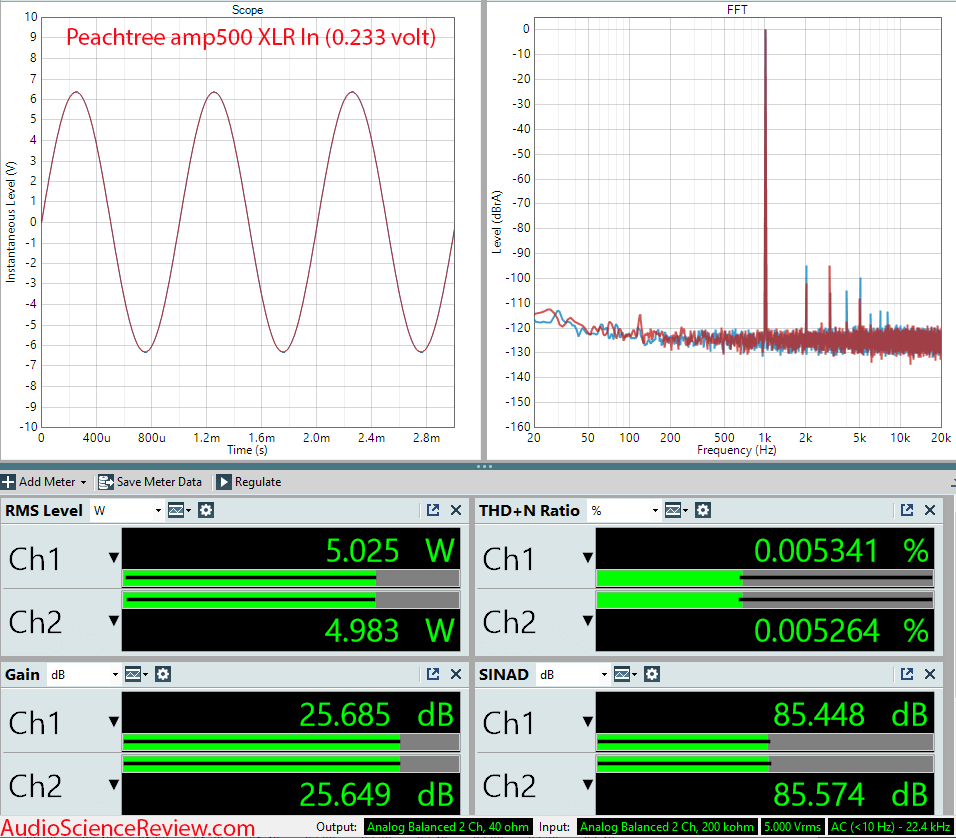This screenshot has height=838, width=956.
Task: Click RMS Level Ch1 bar meter
Action: pyautogui.click(x=291, y=578)
